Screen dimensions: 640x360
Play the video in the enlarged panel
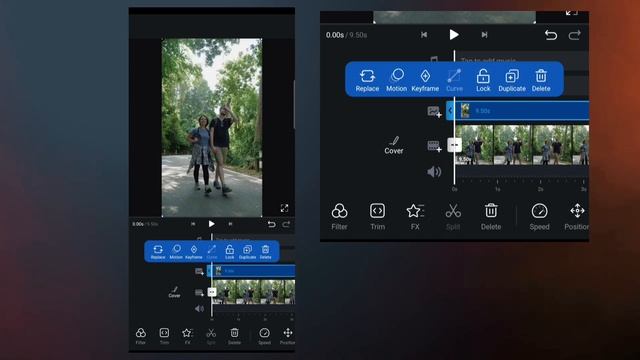454,35
